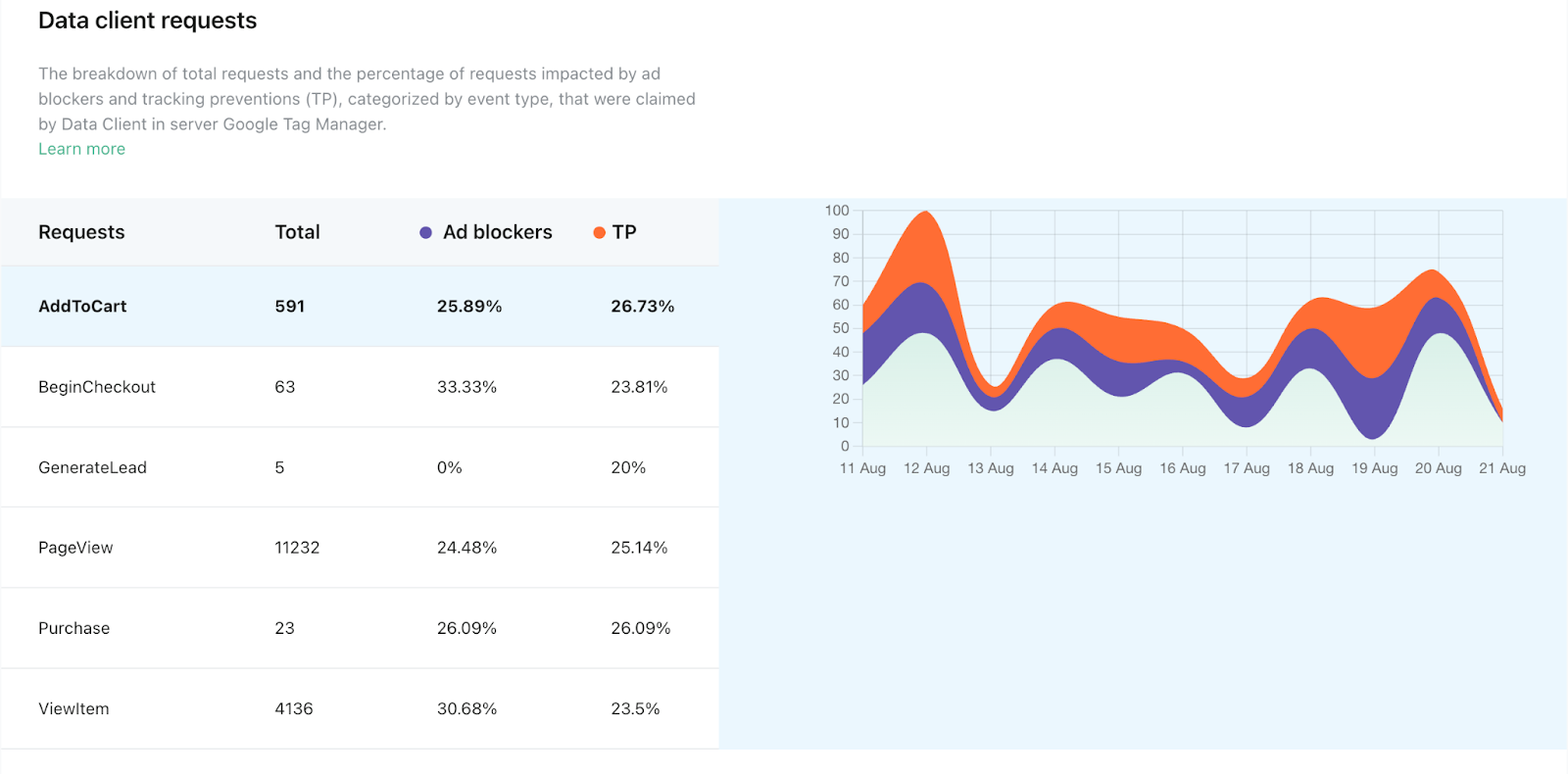Click GenerateLead total value 5
Viewport: 1568px width, 774px height.
279,467
